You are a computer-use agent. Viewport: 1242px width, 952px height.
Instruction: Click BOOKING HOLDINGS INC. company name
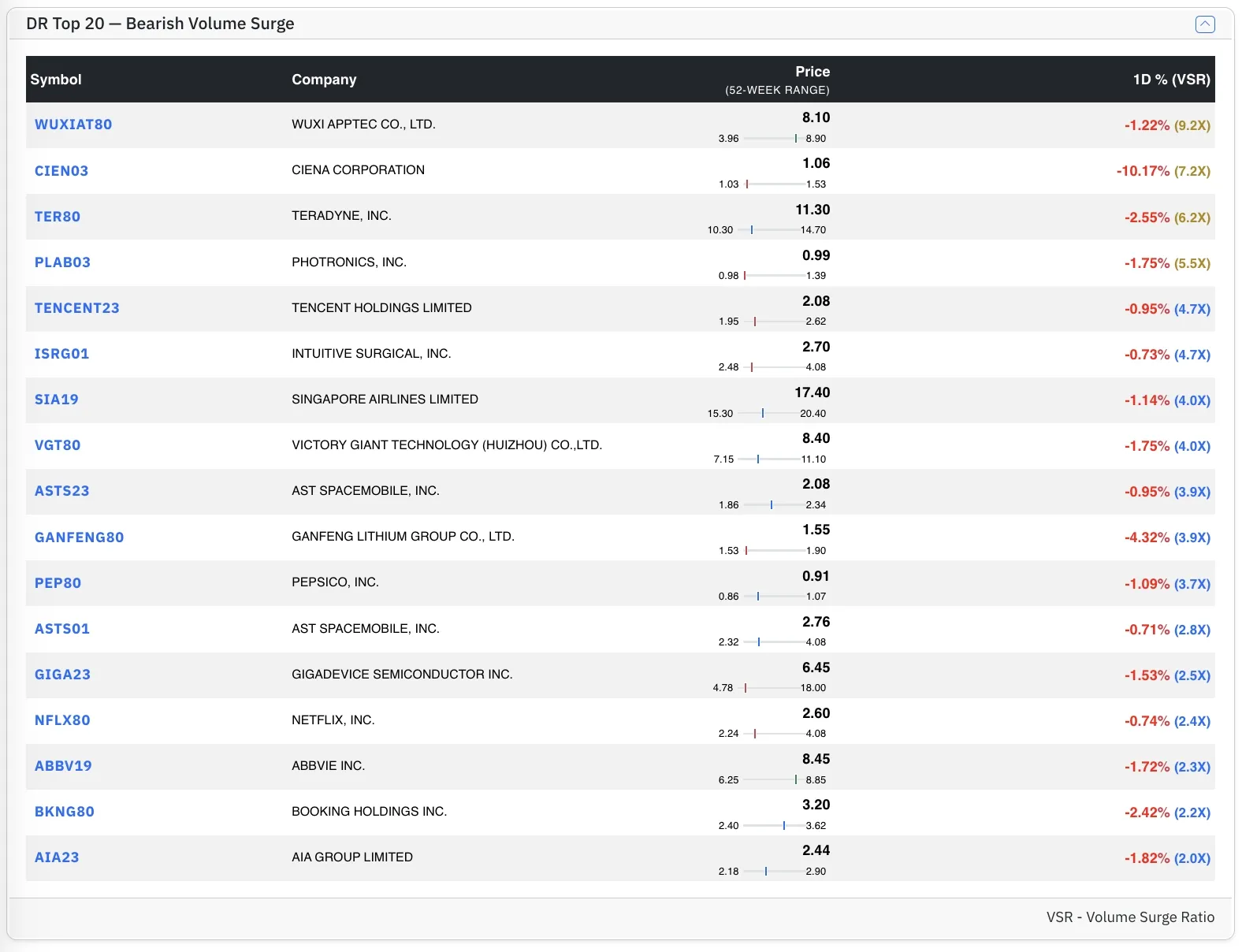[369, 812]
